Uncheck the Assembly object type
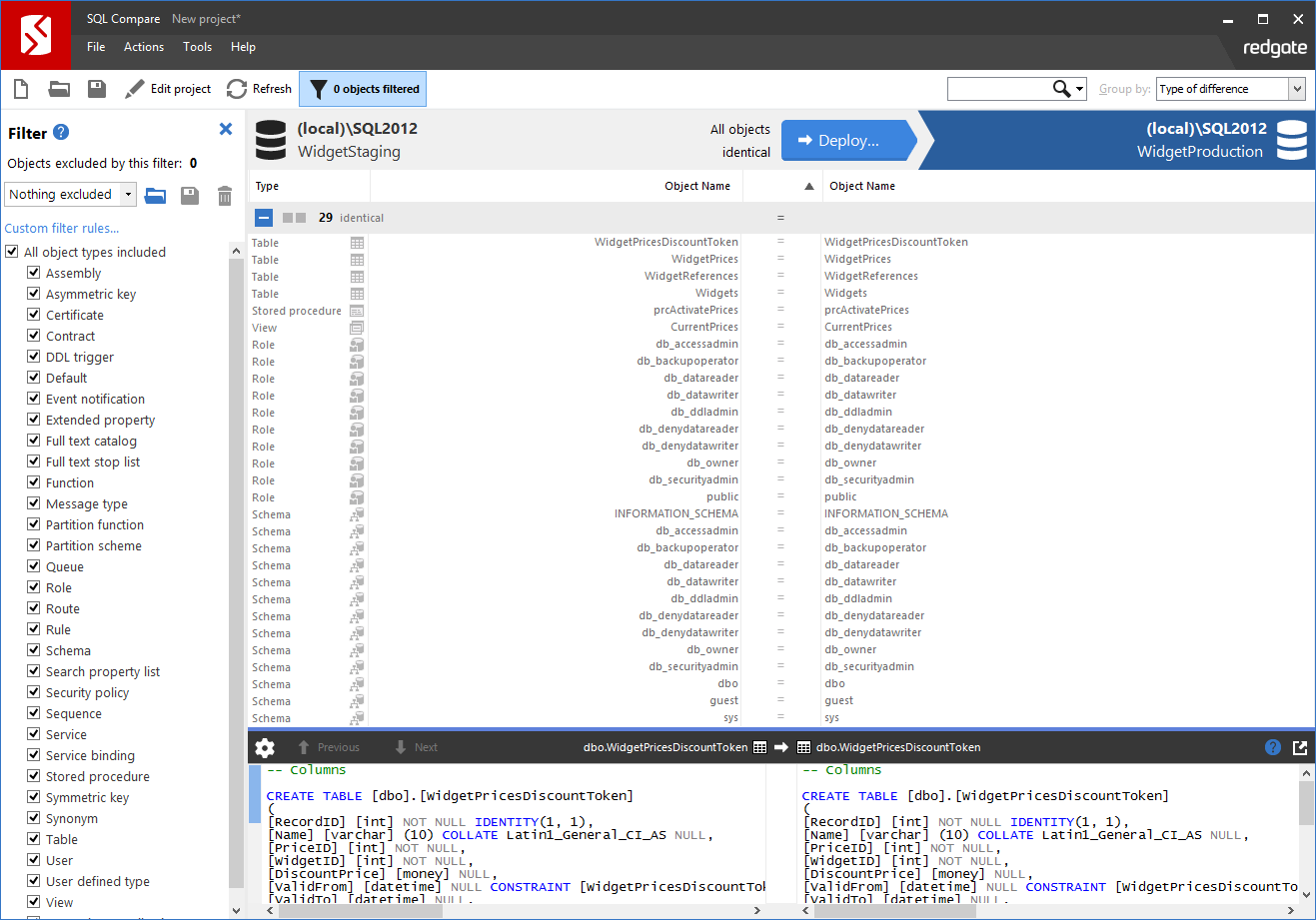Screen dimensions: 1316x920 (34, 273)
